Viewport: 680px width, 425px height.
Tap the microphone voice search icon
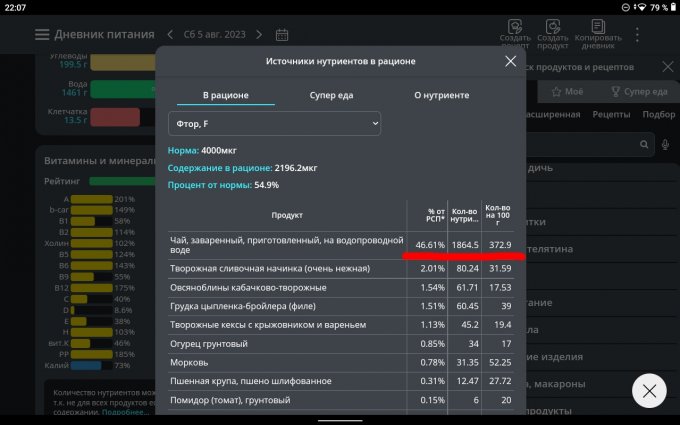point(666,145)
